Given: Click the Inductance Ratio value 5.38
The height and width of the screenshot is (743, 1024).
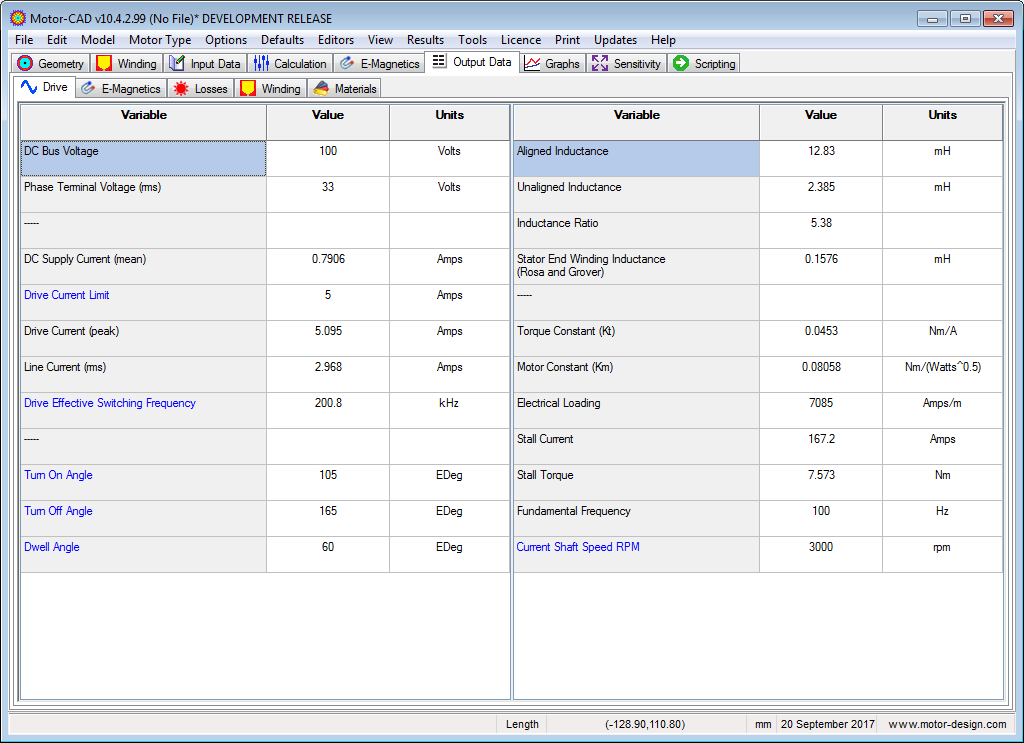Looking at the screenshot, I should pos(821,223).
